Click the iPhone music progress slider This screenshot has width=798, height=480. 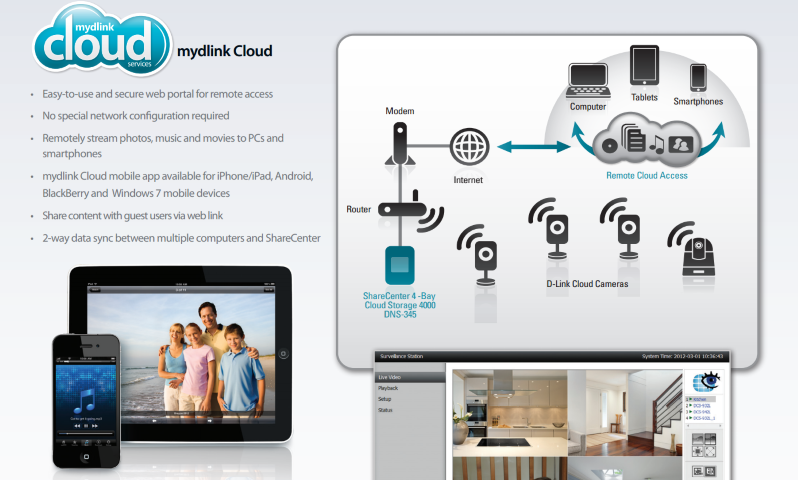tap(86, 433)
